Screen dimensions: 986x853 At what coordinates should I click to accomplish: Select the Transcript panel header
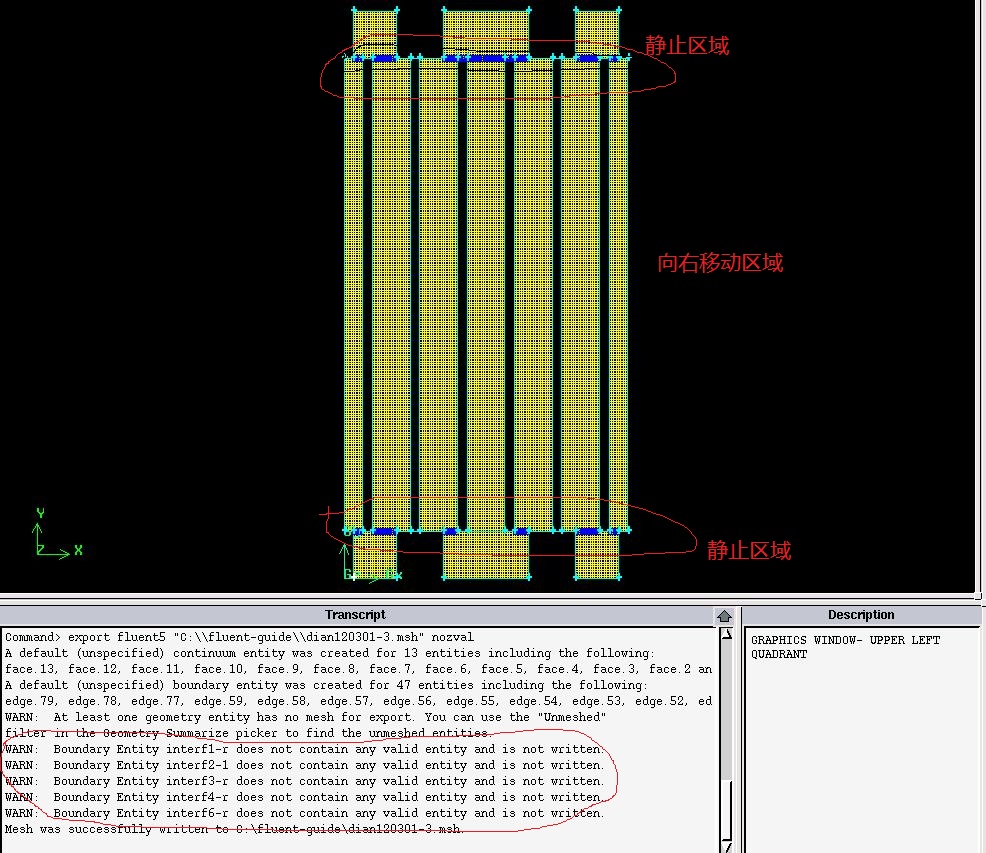[355, 615]
